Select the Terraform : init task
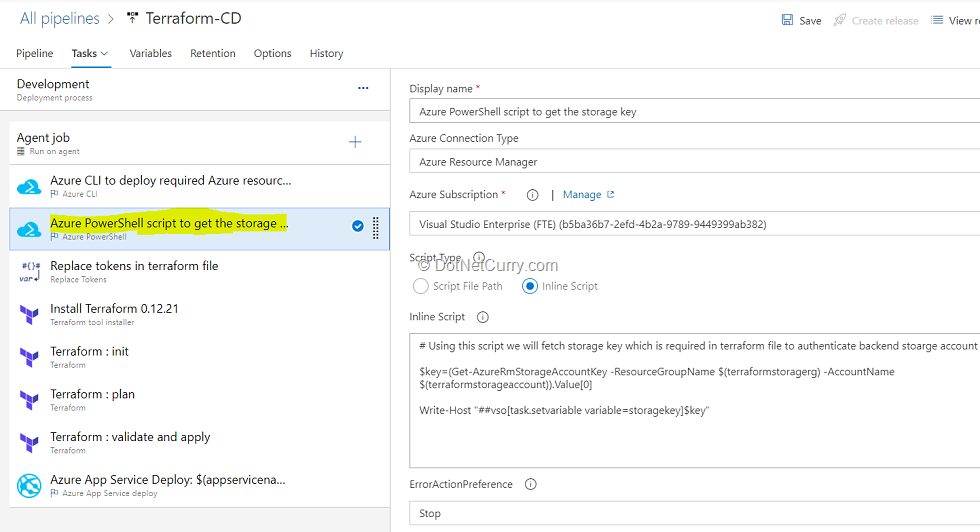Viewport: 980px width, 532px height. 199,358
